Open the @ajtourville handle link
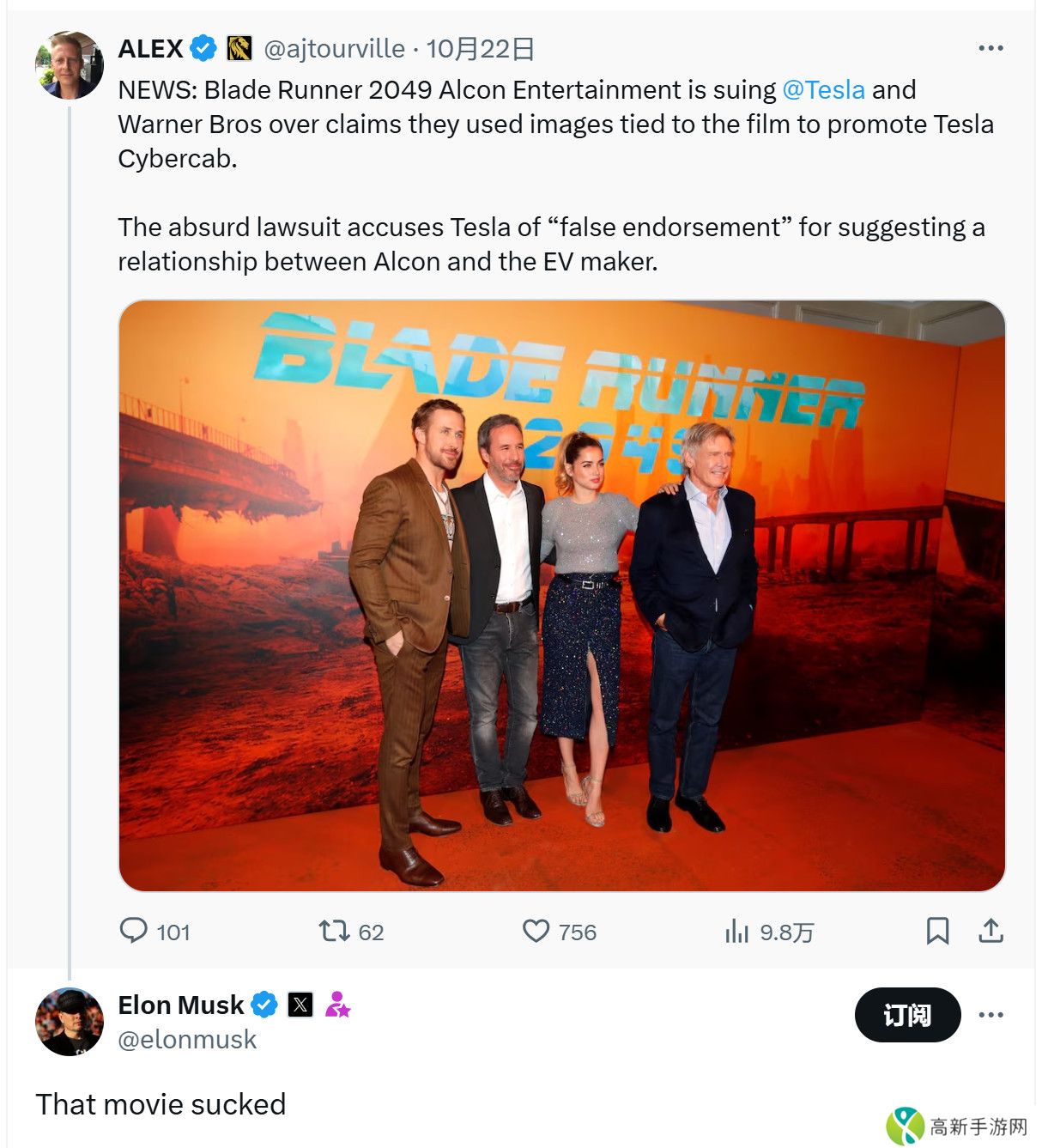Image resolution: width=1042 pixels, height=1148 pixels. pyautogui.click(x=334, y=49)
